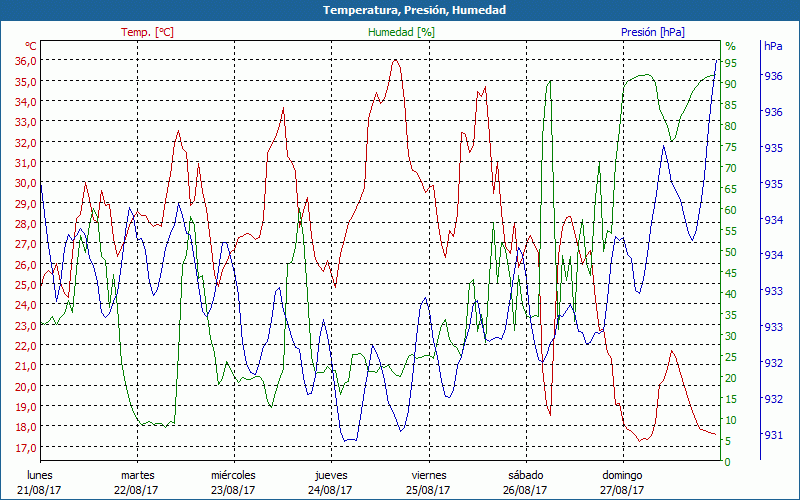The height and width of the screenshot is (500, 800).
Task: Click the 95 tick on humidity axis
Action: [731, 64]
